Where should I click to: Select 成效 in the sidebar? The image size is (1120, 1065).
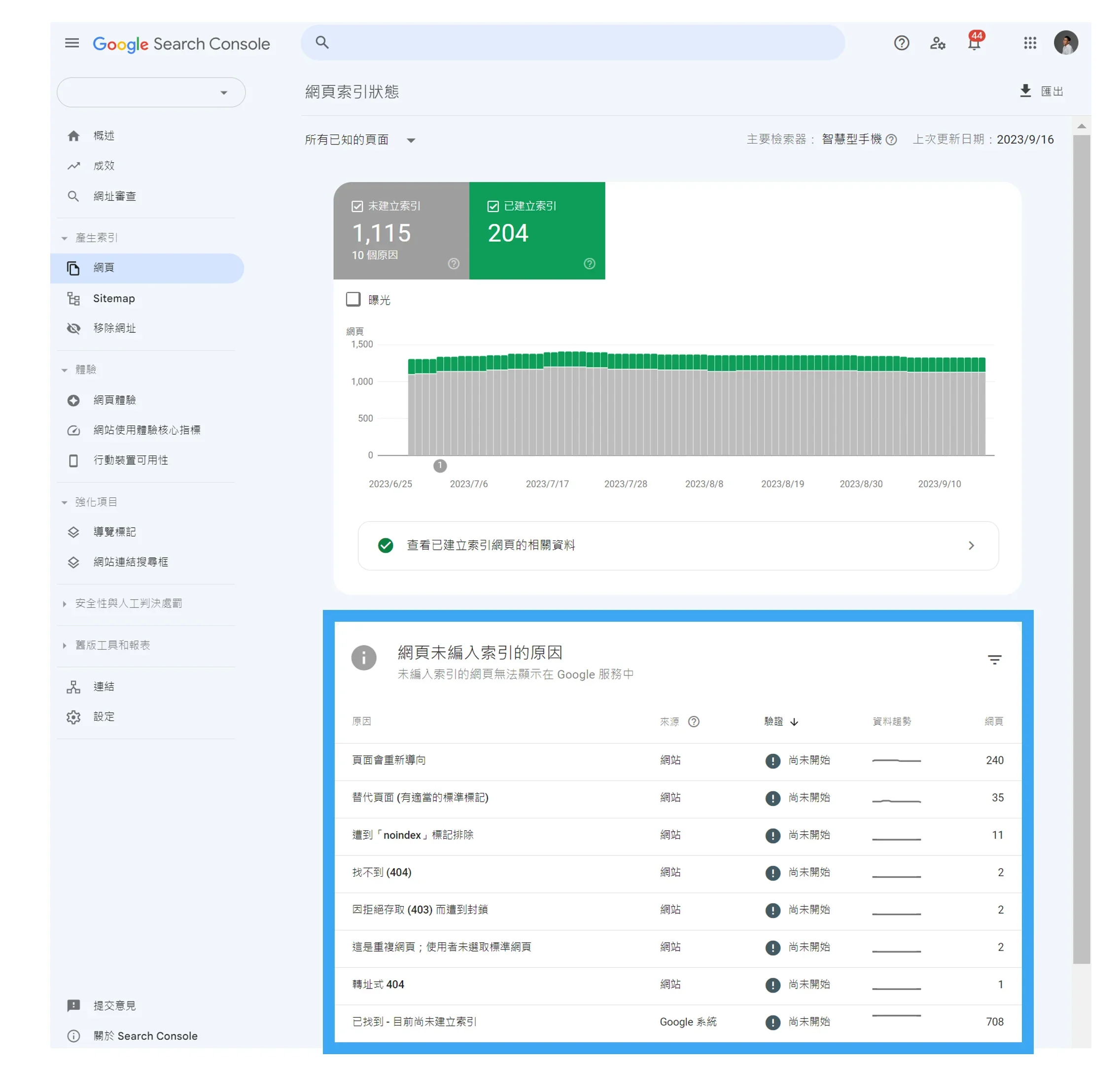click(x=104, y=166)
